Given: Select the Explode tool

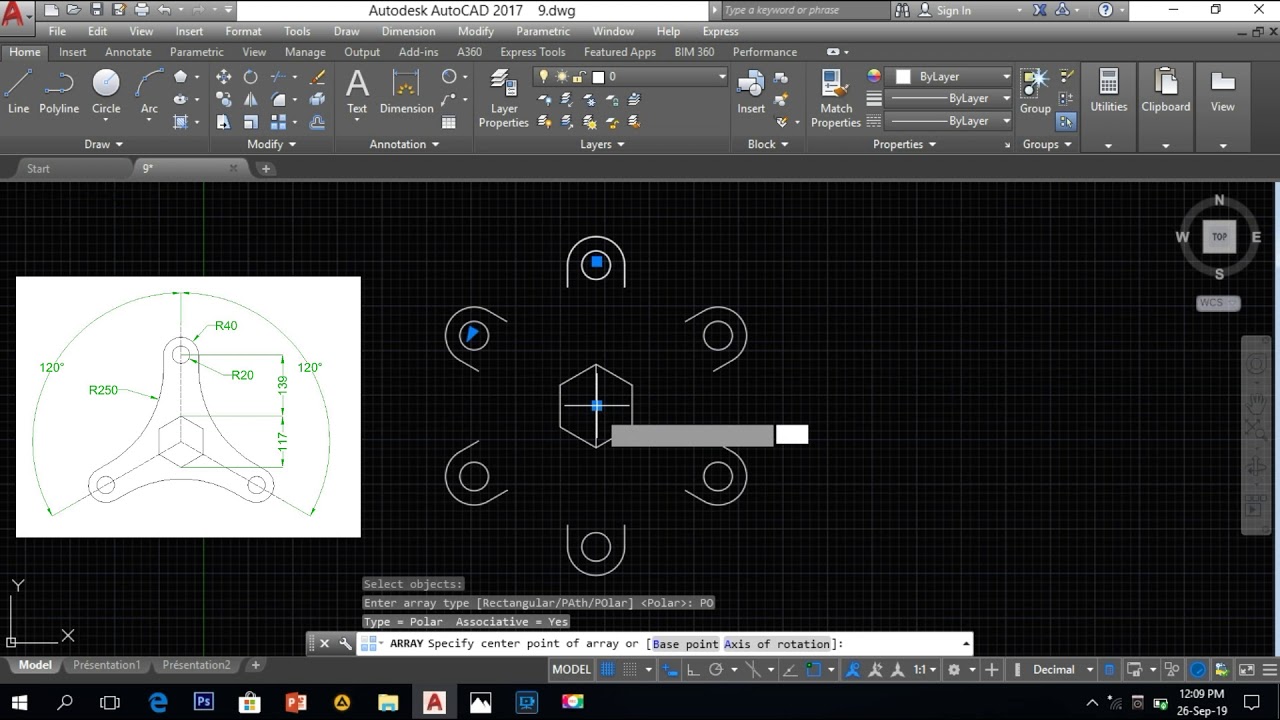Looking at the screenshot, I should [x=317, y=99].
